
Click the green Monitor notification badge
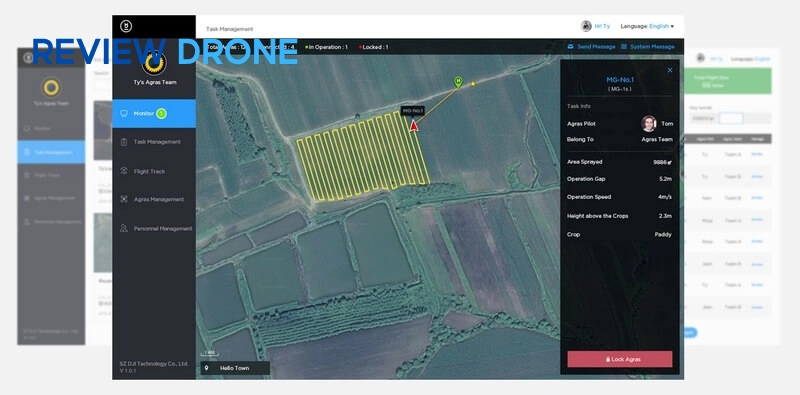(161, 113)
